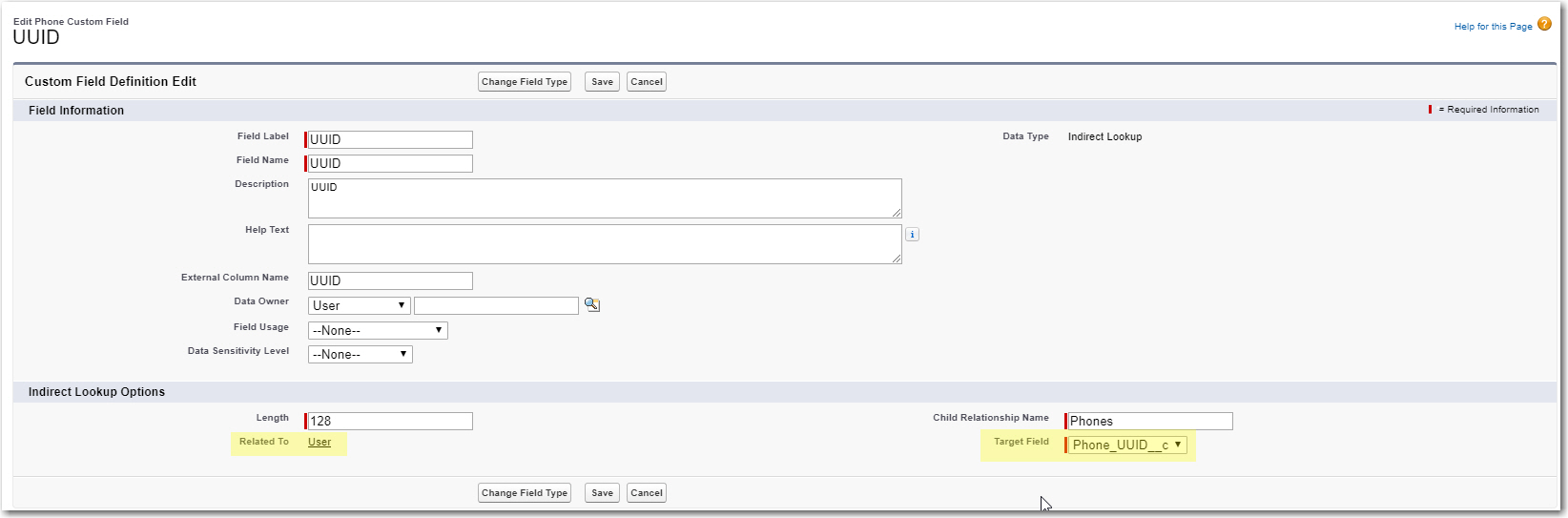Click the Help Text info icon
The height and width of the screenshot is (518, 1568).
(912, 235)
